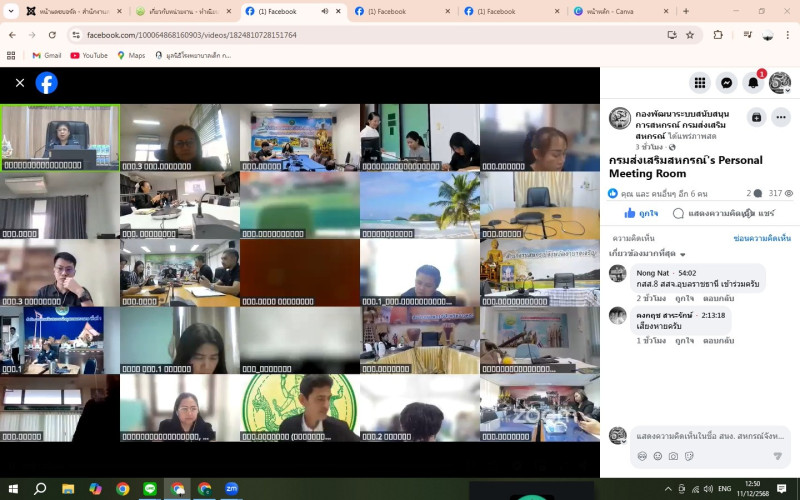Expand the comment sort order dropdown

point(646,254)
